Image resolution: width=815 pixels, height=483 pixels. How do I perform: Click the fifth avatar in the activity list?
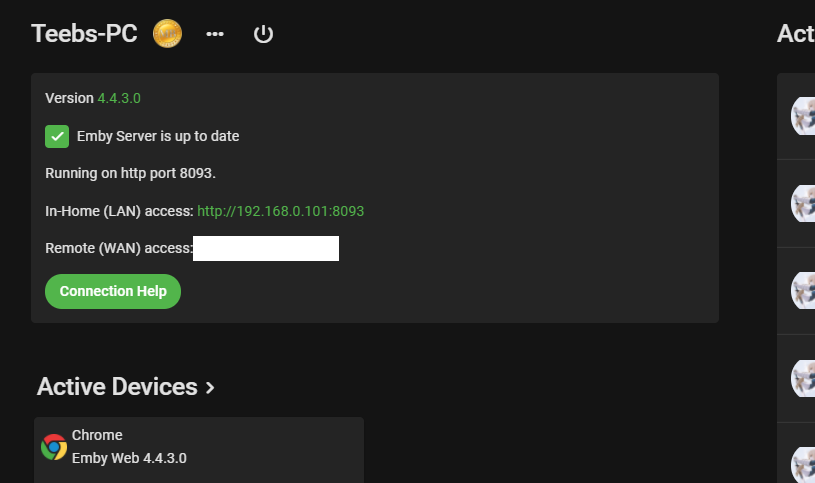pos(803,464)
